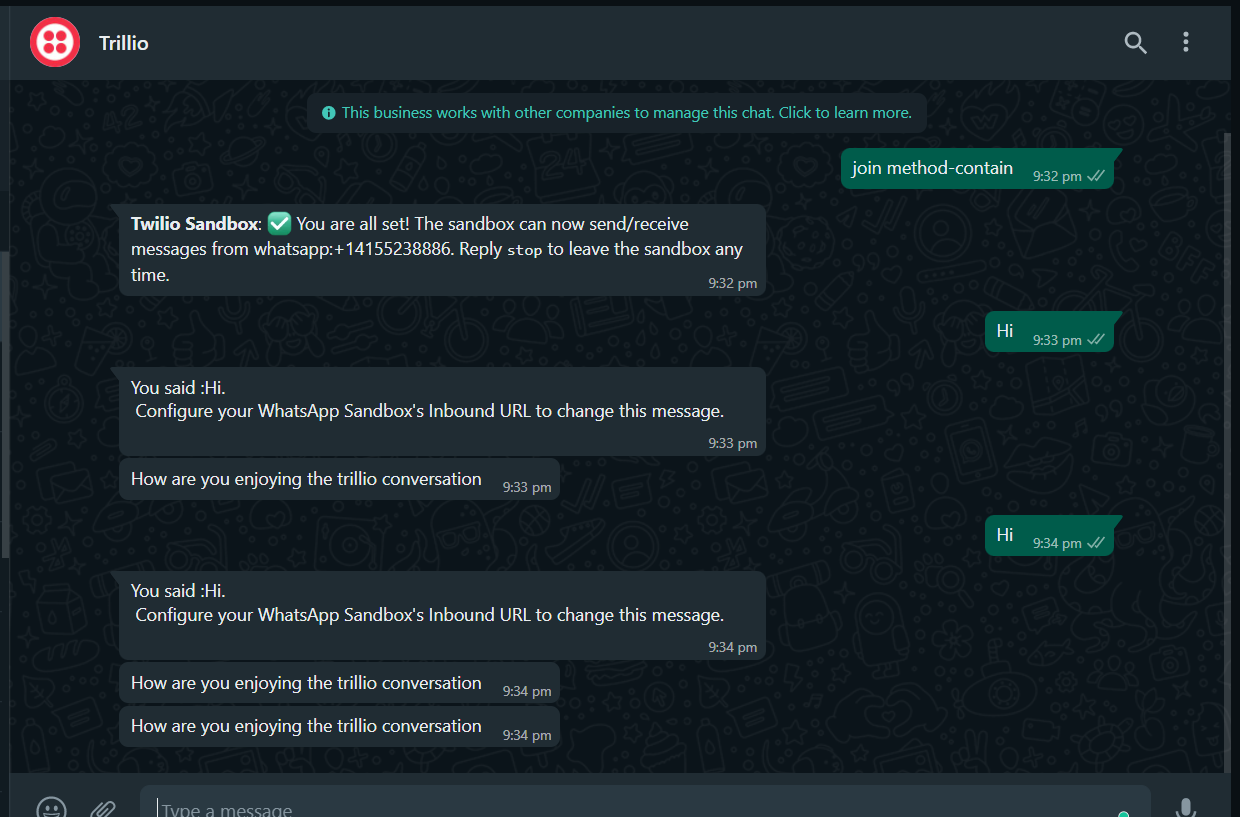The height and width of the screenshot is (817, 1240).
Task: Click the info icon on the business notice banner
Action: [329, 113]
